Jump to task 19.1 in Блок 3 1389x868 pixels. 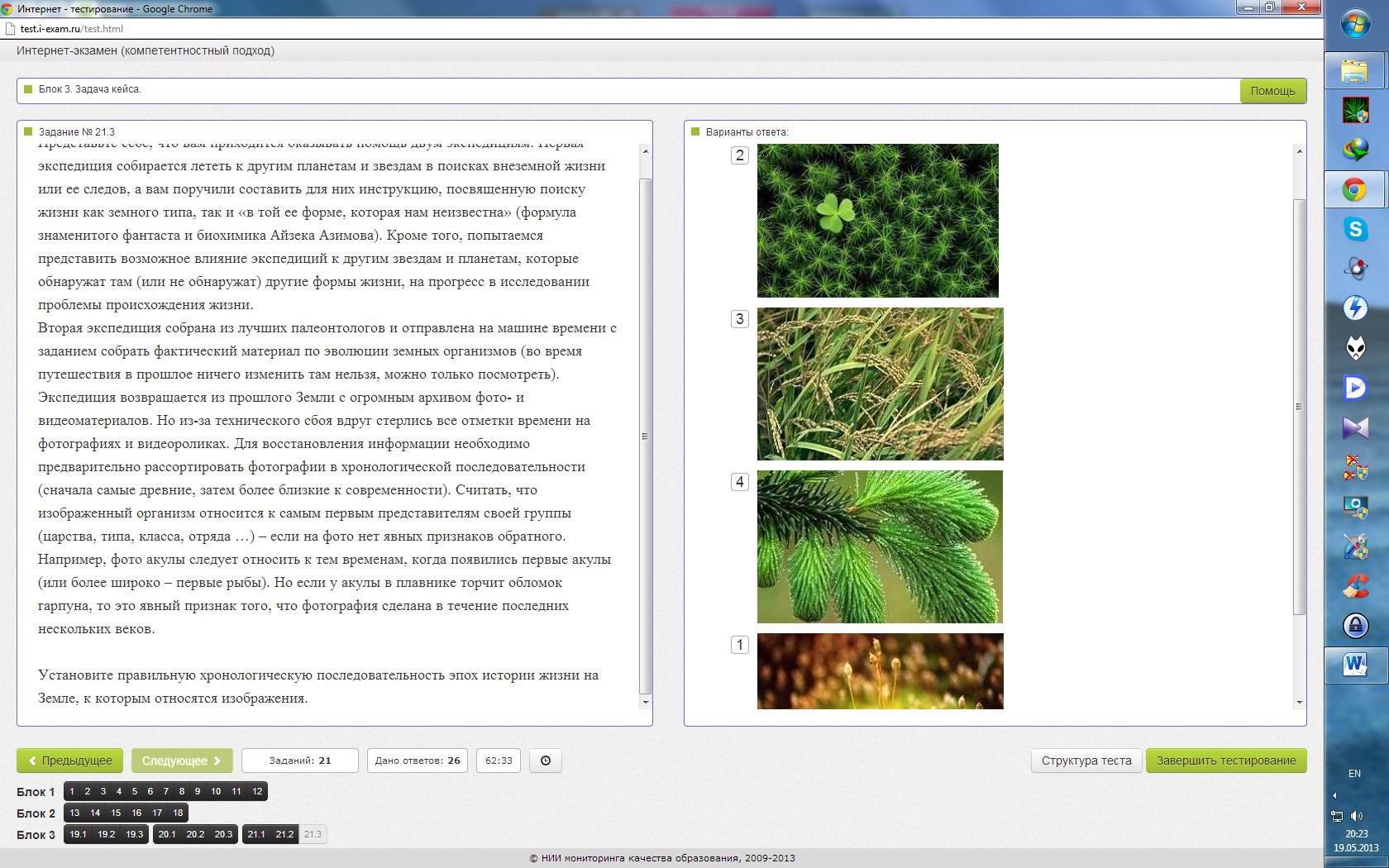pyautogui.click(x=79, y=834)
